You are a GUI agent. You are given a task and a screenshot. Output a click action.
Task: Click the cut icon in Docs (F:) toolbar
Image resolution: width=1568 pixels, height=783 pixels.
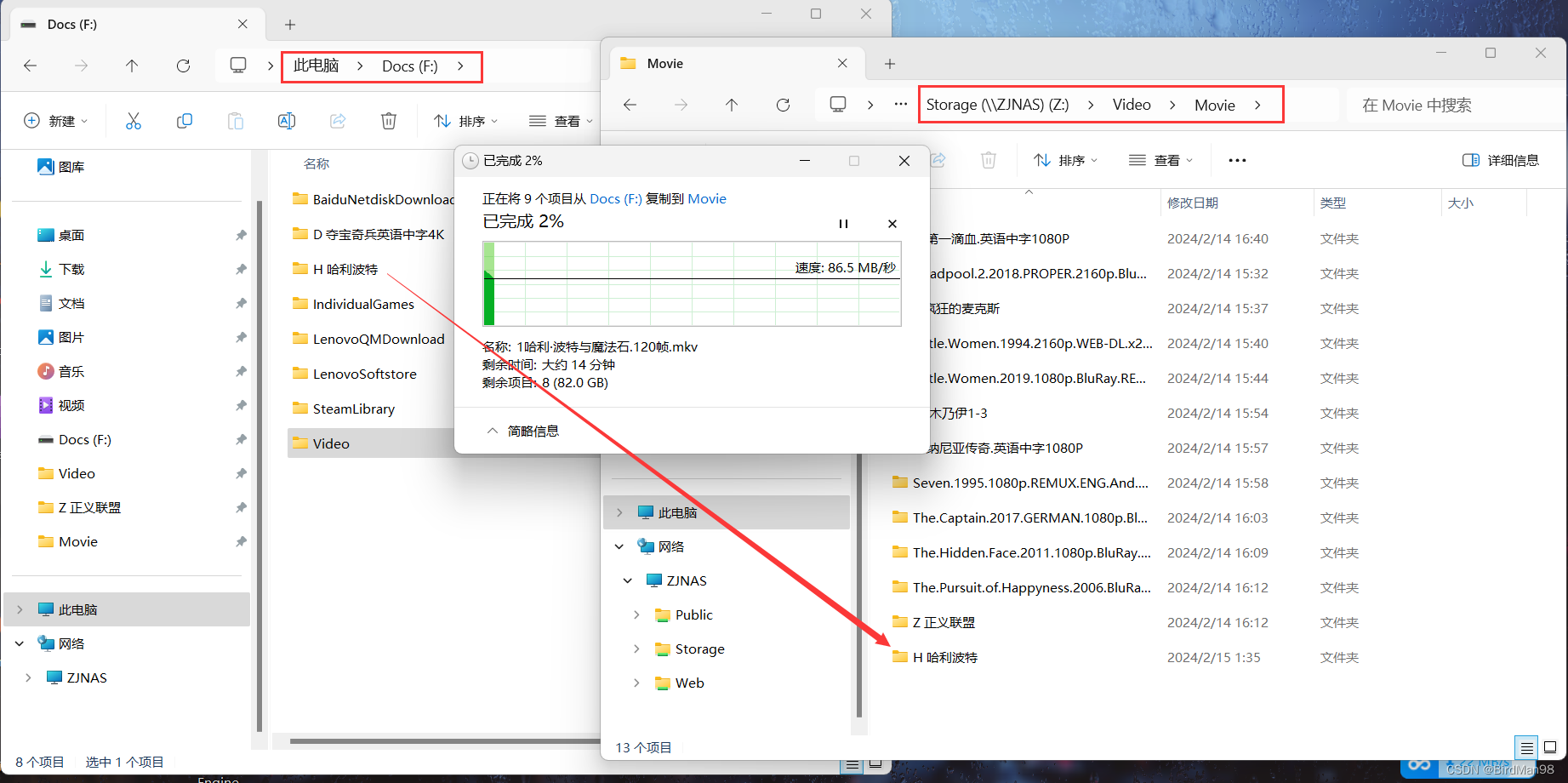[134, 121]
